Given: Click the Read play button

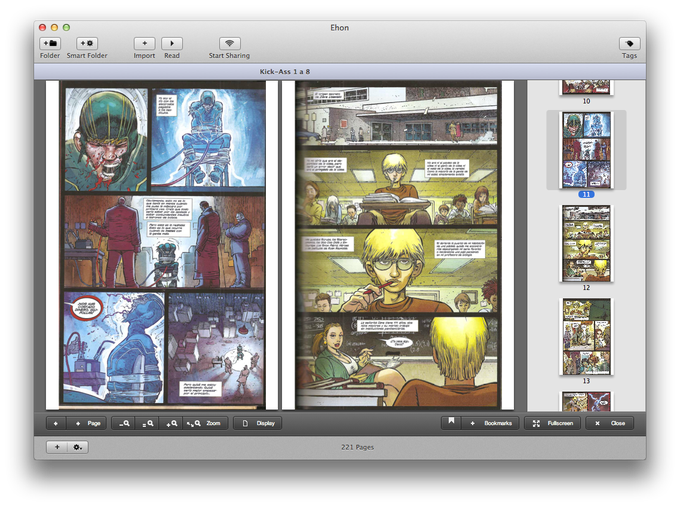Looking at the screenshot, I should pyautogui.click(x=172, y=43).
